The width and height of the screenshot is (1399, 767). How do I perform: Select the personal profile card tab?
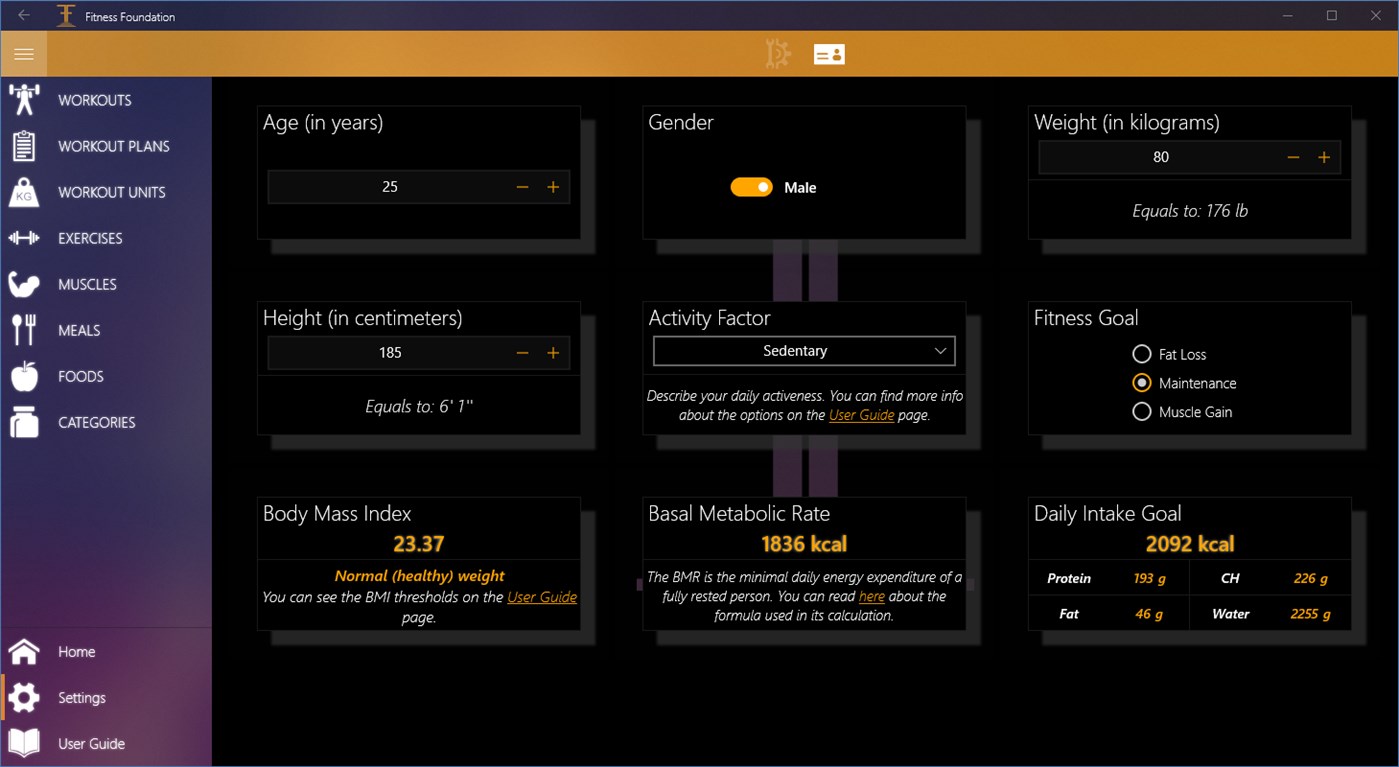(829, 53)
